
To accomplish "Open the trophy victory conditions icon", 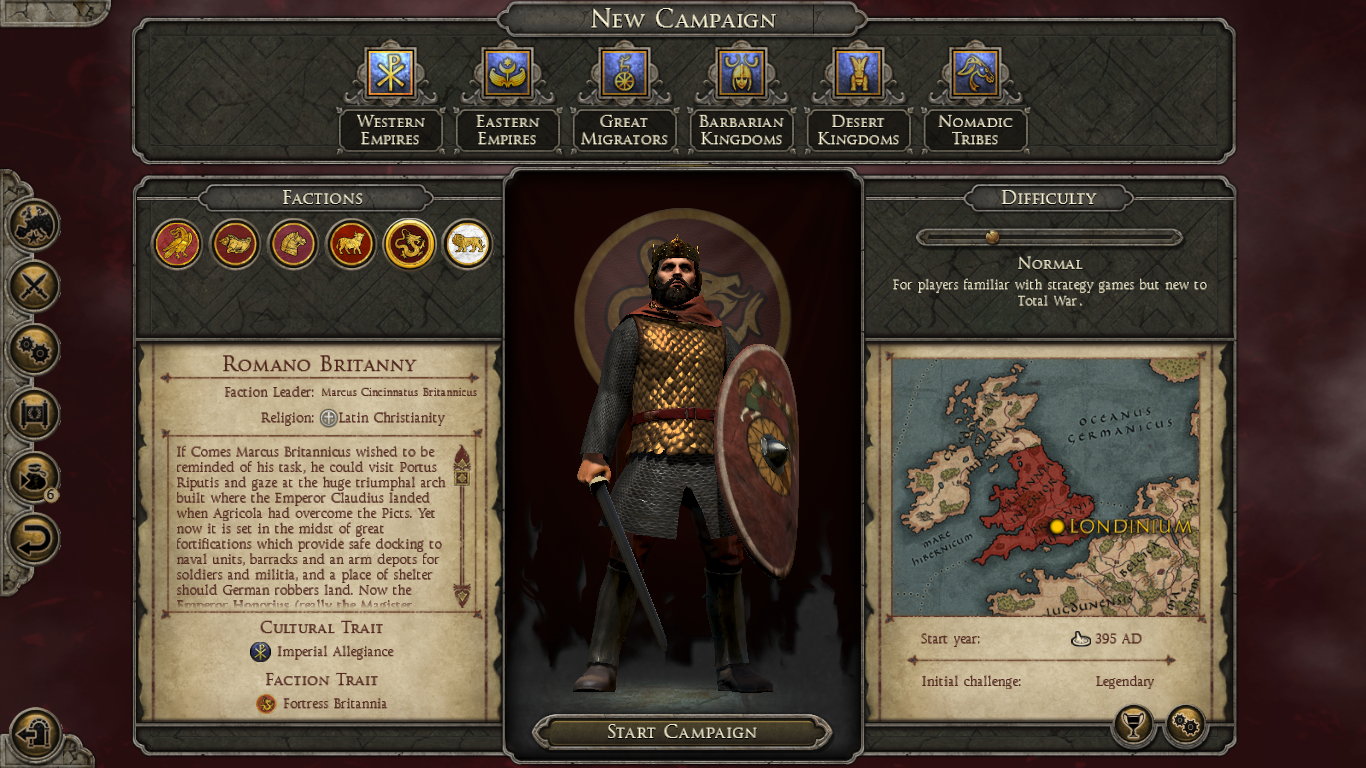I will pos(1133,726).
